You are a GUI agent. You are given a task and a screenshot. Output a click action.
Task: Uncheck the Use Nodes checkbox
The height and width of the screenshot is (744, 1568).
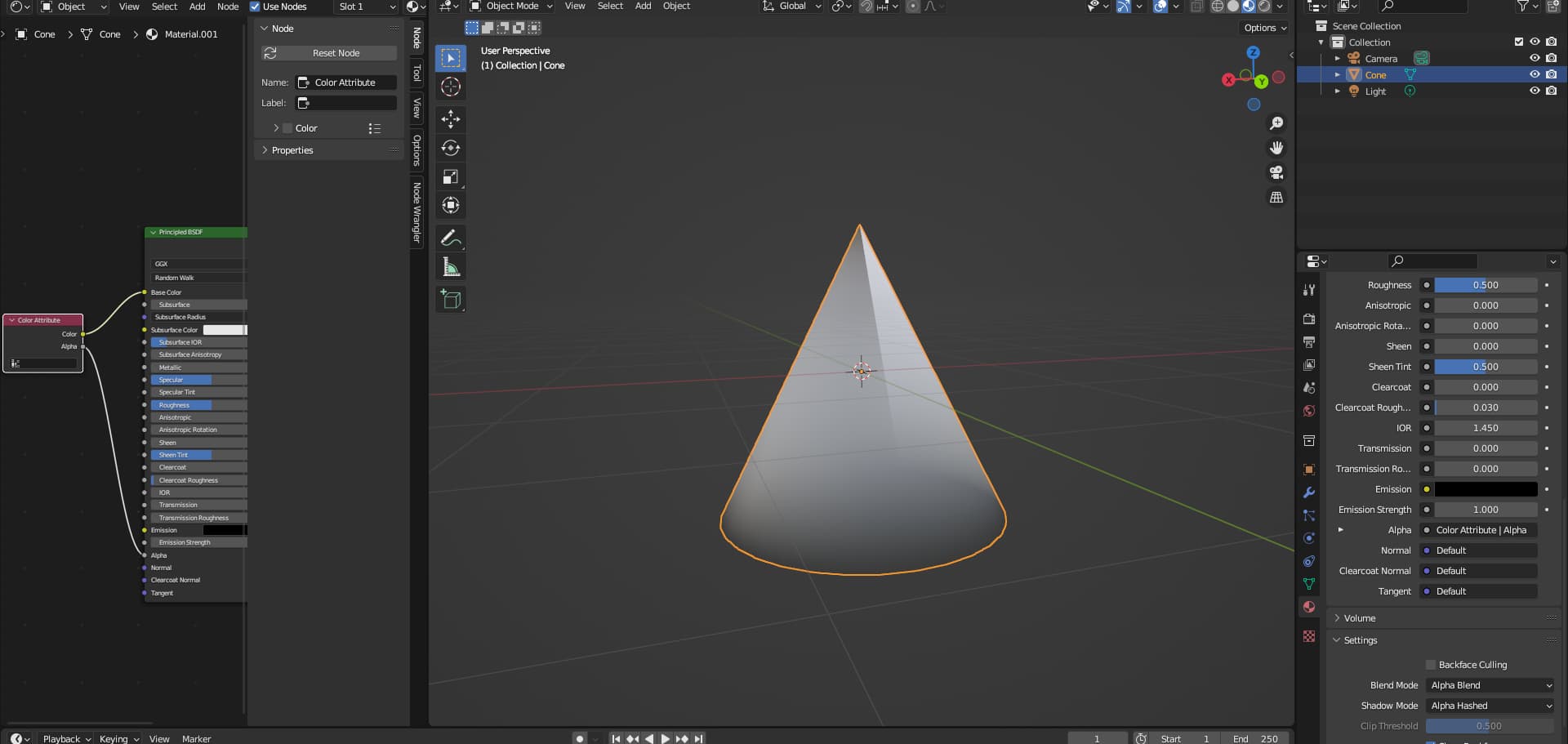click(x=256, y=6)
